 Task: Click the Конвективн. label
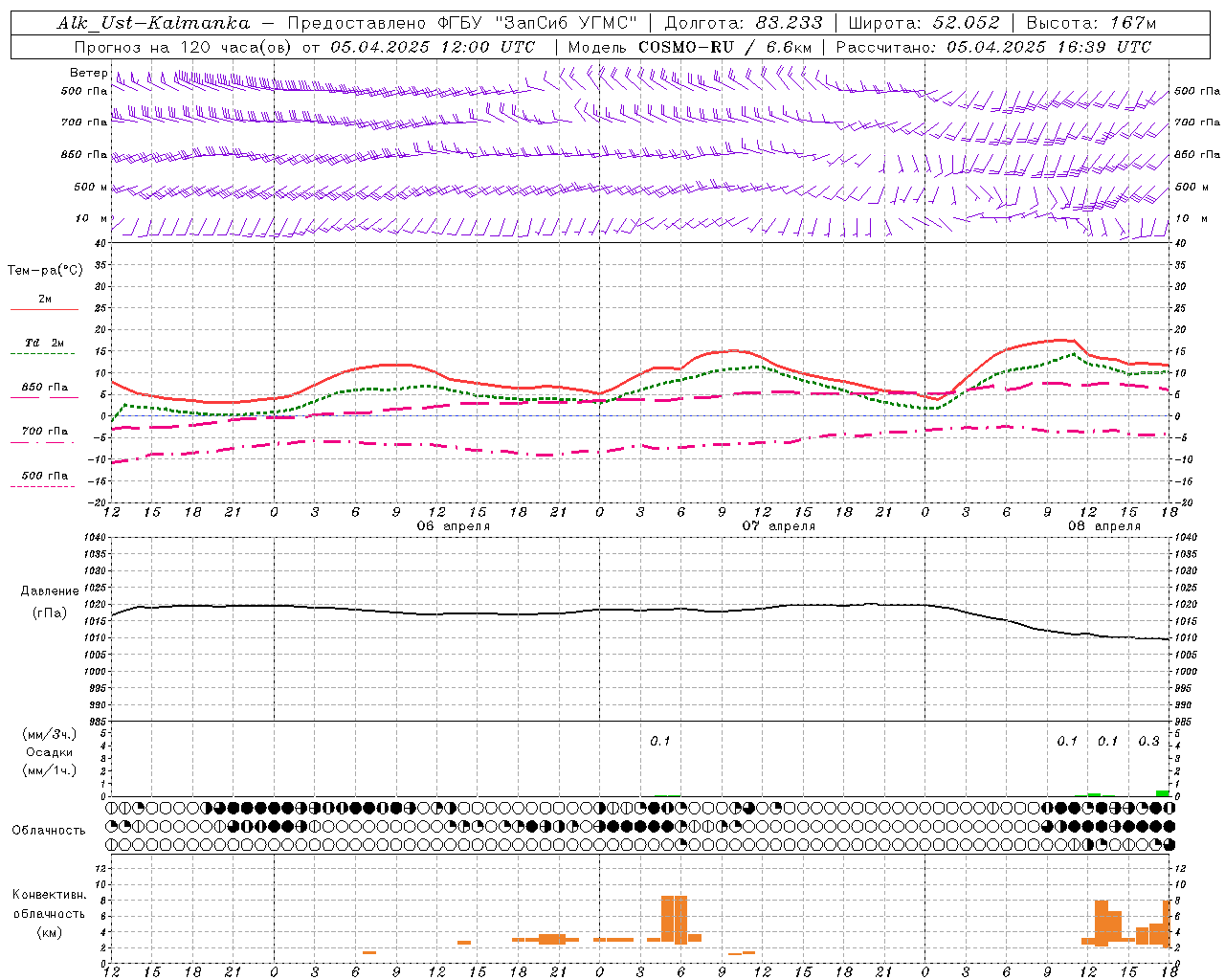(x=50, y=895)
